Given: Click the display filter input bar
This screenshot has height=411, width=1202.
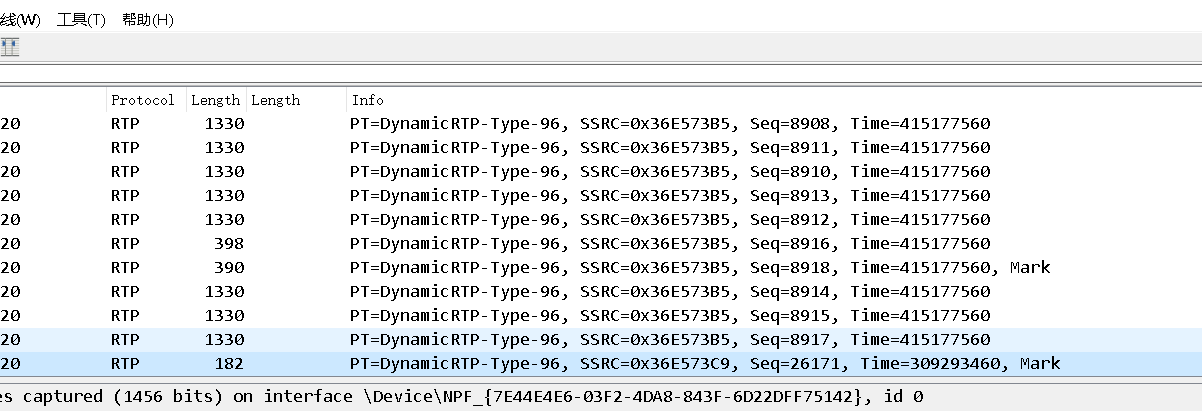Looking at the screenshot, I should (600, 73).
